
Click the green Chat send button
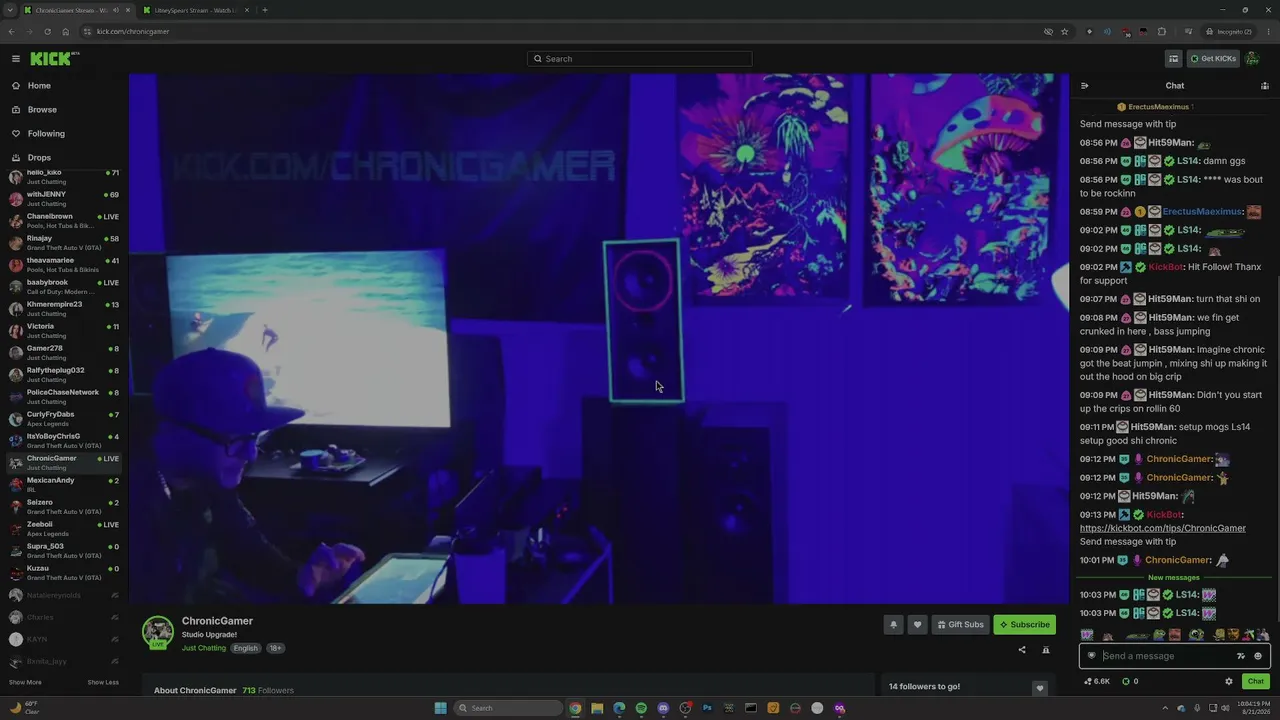tap(1256, 682)
